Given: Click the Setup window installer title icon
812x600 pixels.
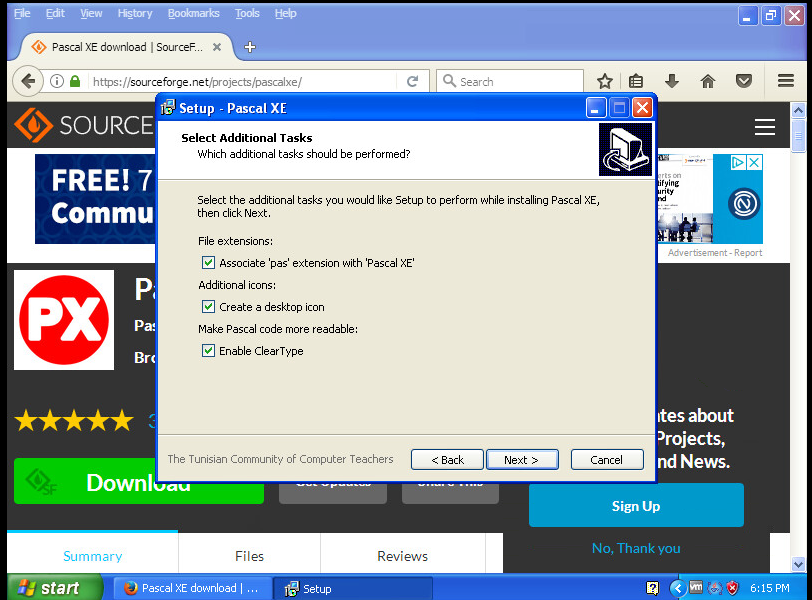Looking at the screenshot, I should coord(168,108).
